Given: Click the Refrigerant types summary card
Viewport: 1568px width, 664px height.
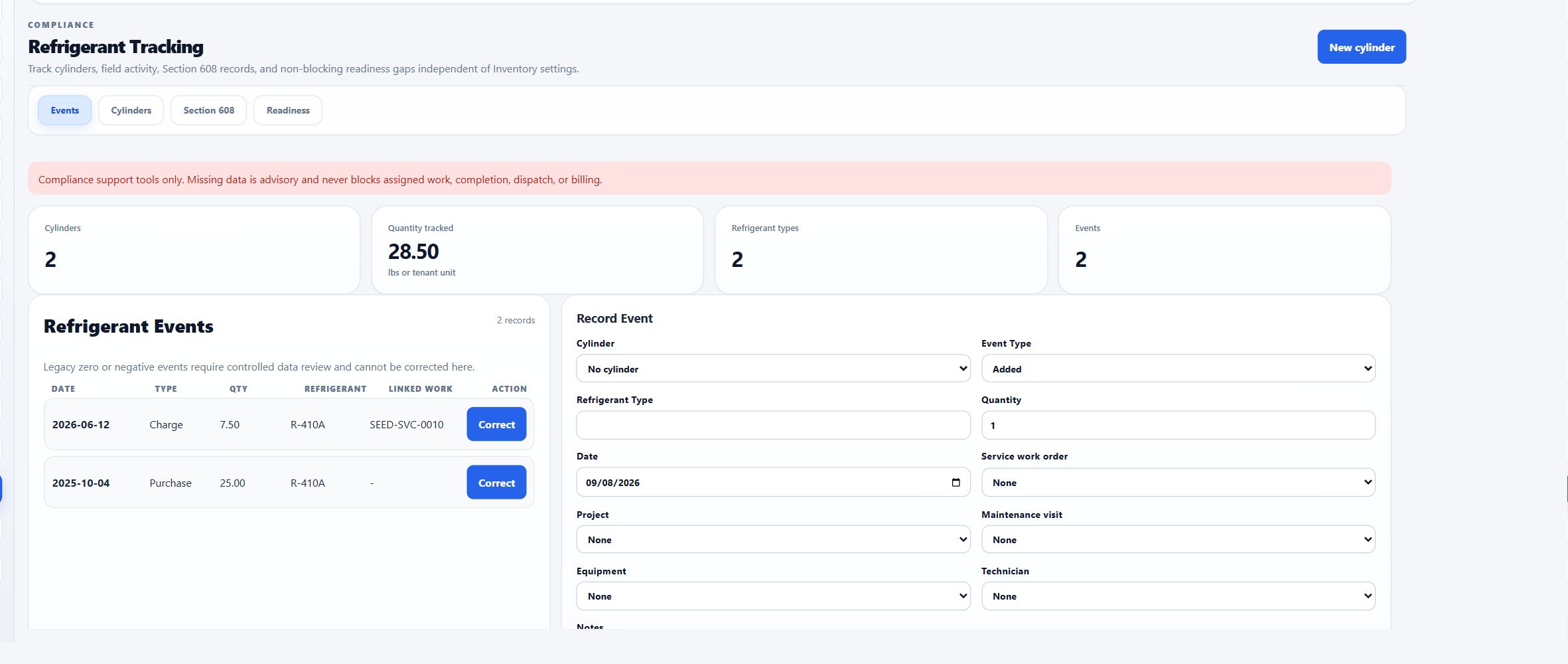Looking at the screenshot, I should [x=881, y=250].
